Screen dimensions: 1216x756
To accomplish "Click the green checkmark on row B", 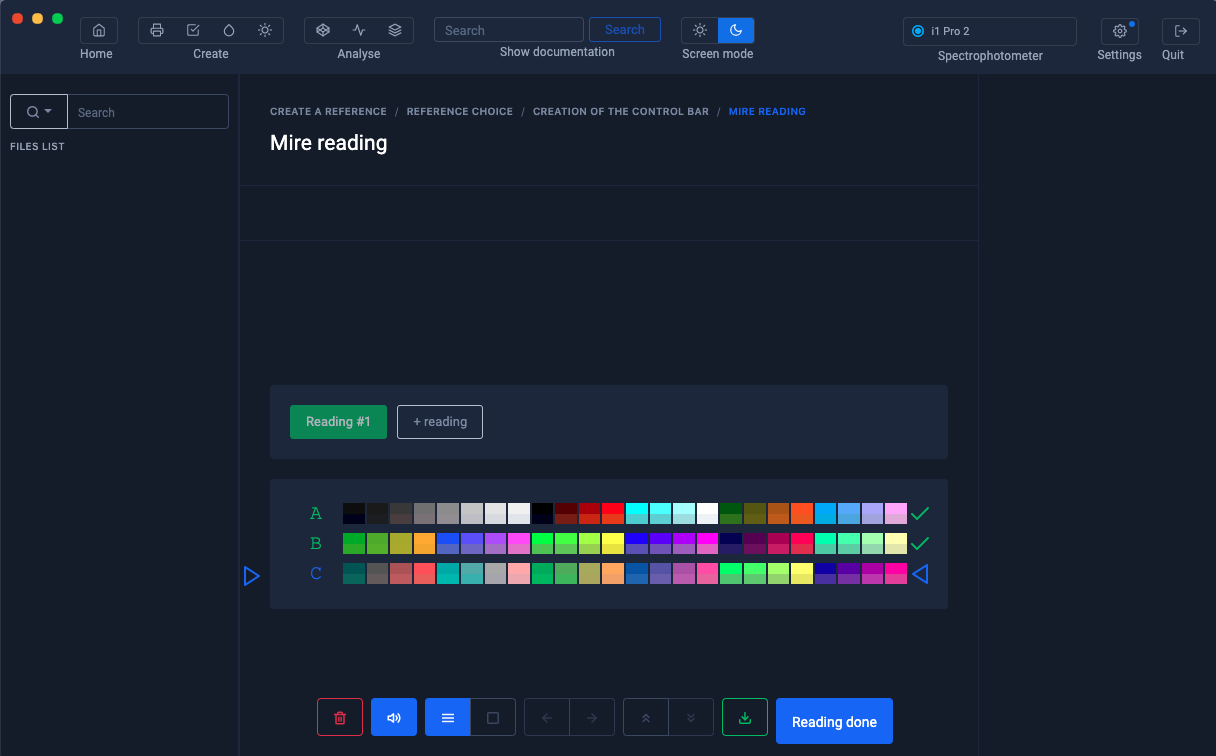I will [920, 543].
